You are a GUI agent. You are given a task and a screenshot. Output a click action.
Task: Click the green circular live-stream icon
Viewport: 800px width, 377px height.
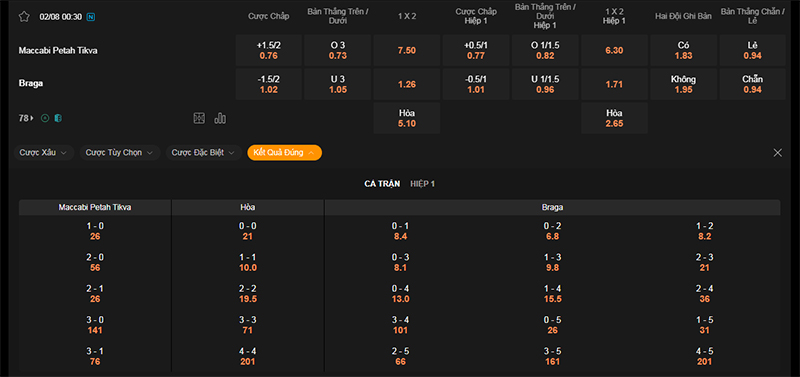point(45,118)
